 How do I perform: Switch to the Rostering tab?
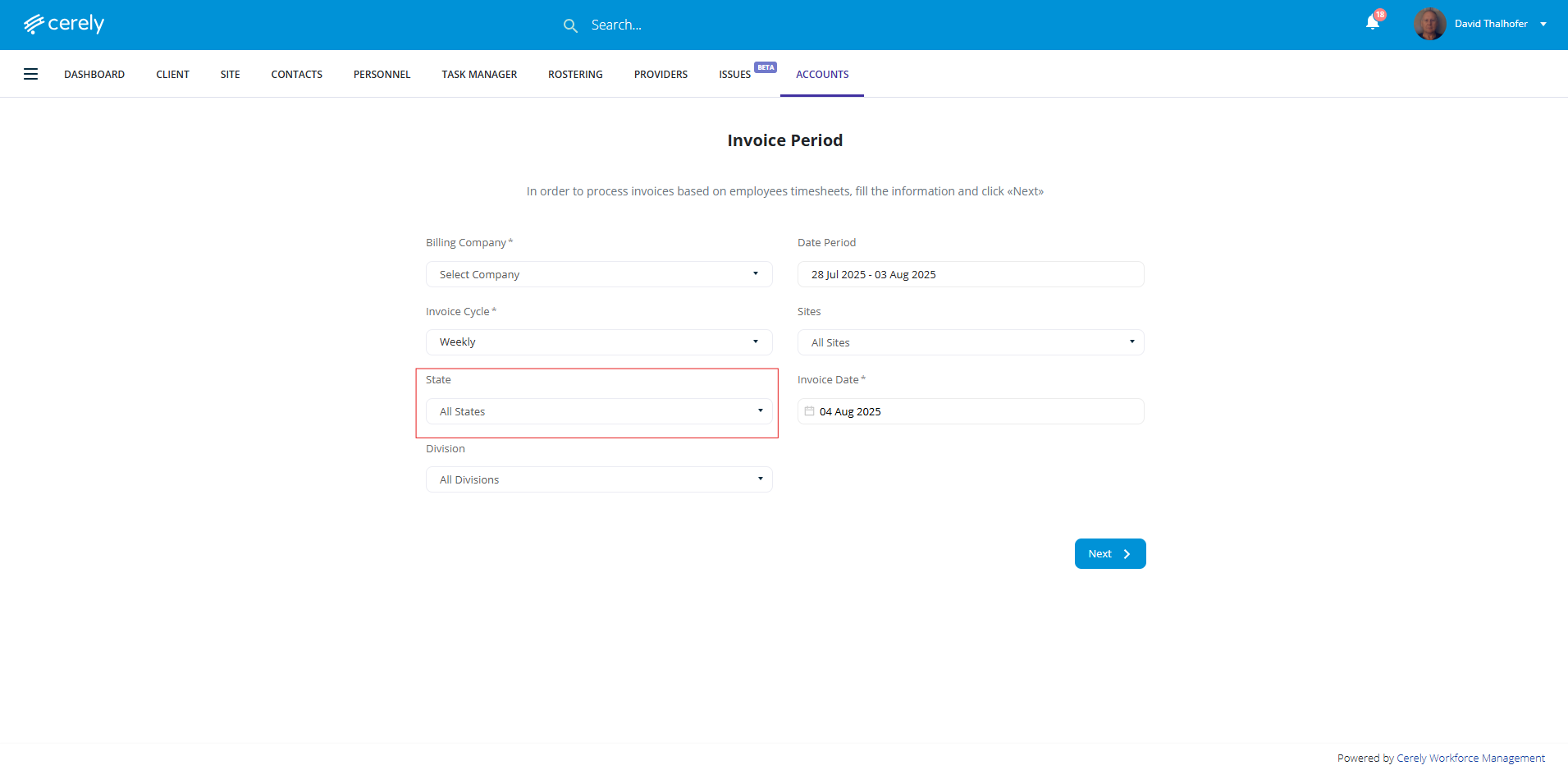[575, 74]
